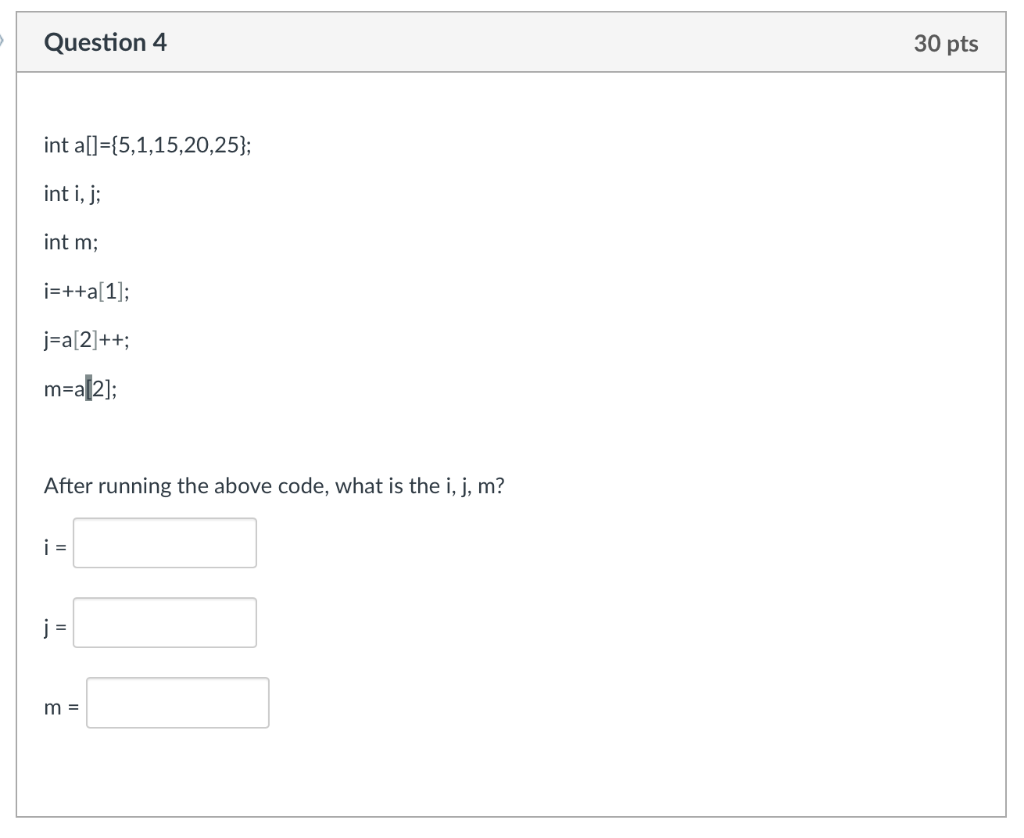Click inside the i = answer box
Image resolution: width=1024 pixels, height=838 pixels.
click(x=163, y=542)
